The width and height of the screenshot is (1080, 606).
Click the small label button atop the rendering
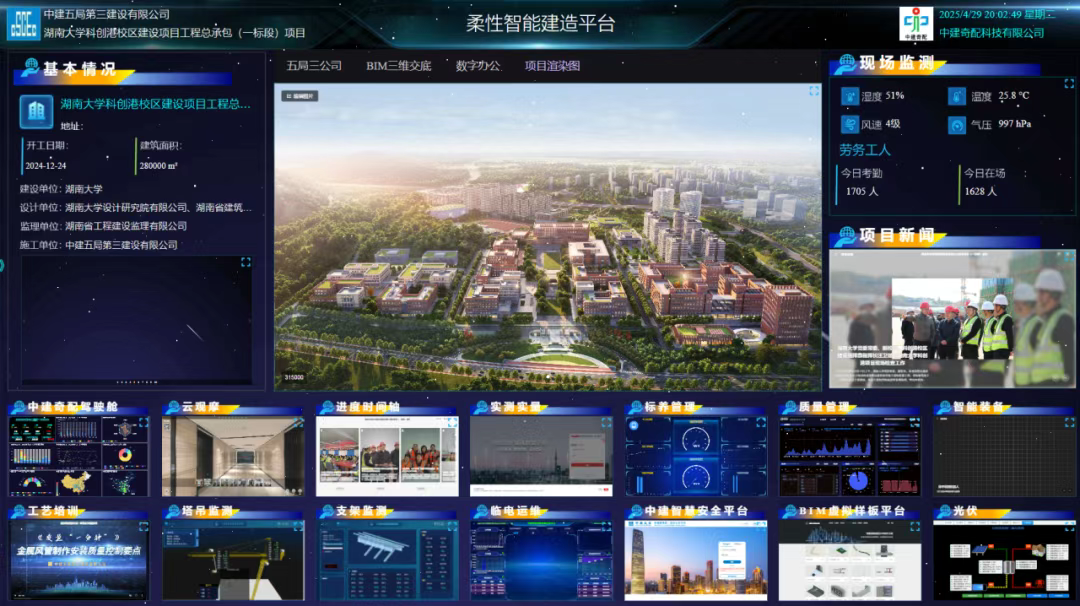[300, 96]
